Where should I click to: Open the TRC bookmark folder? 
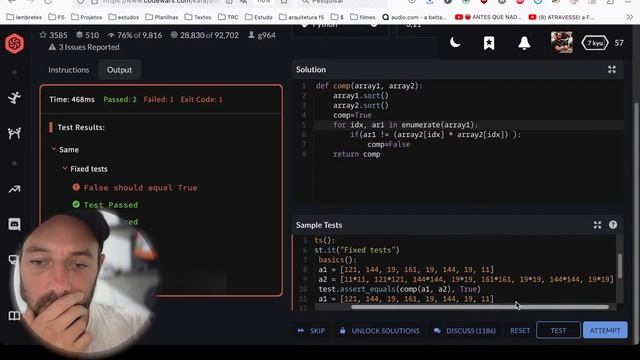pyautogui.click(x=228, y=17)
